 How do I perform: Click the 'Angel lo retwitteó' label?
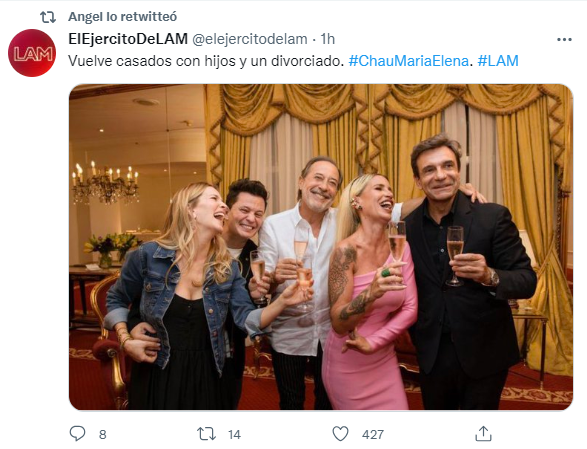122,17
